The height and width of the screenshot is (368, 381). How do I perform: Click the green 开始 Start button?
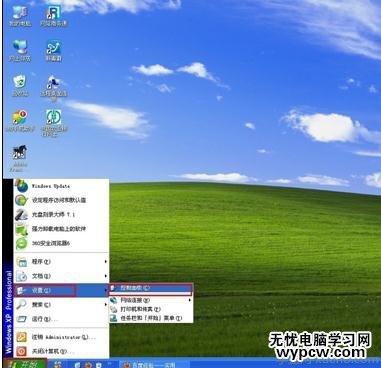click(26, 363)
